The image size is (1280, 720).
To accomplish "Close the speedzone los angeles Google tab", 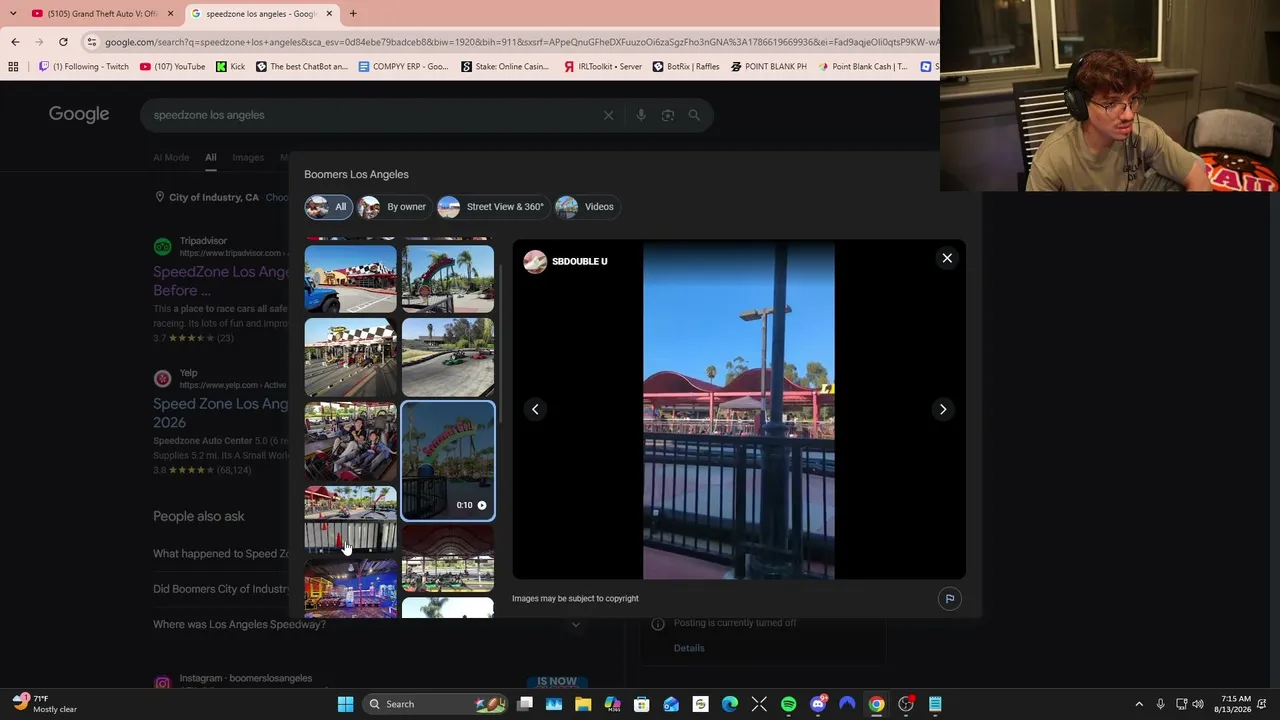I will [x=329, y=14].
